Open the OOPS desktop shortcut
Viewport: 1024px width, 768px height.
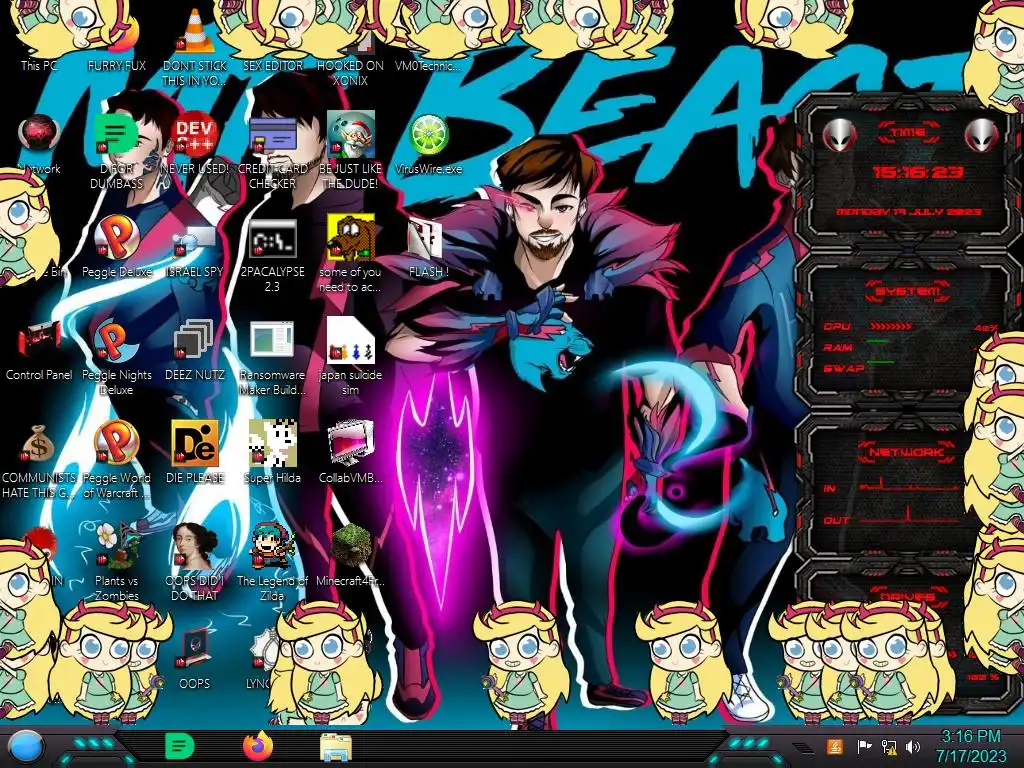click(x=195, y=648)
